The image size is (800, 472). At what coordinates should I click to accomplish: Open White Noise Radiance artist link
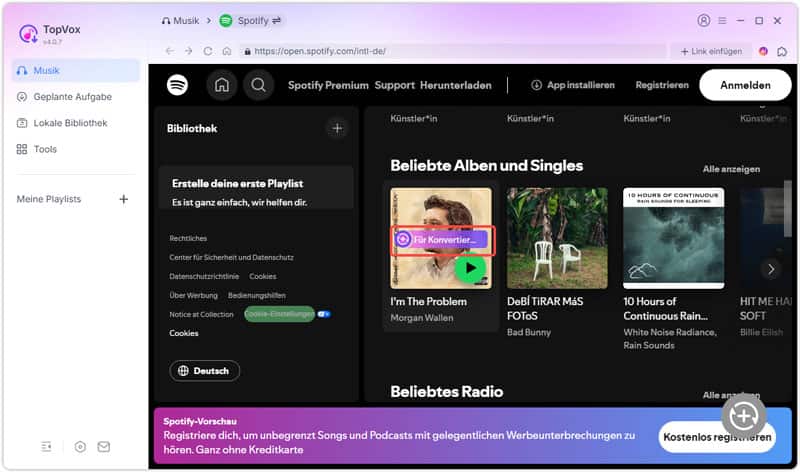670,332
